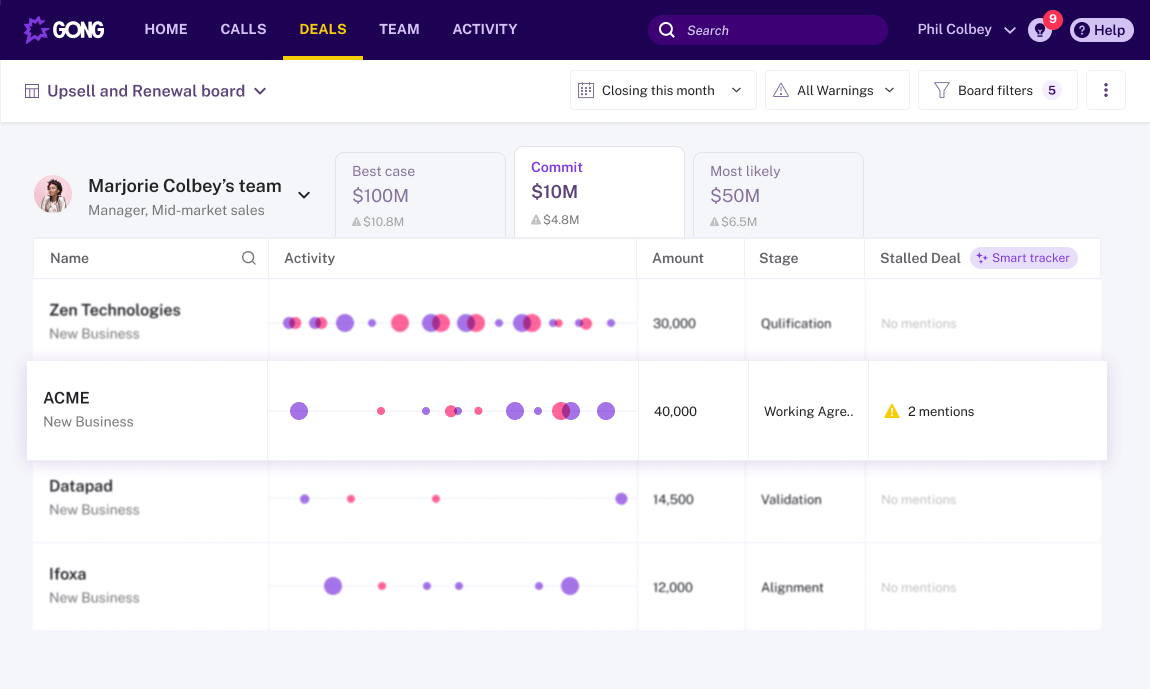Sort by the Stage column header
This screenshot has height=689, width=1150.
click(778, 258)
